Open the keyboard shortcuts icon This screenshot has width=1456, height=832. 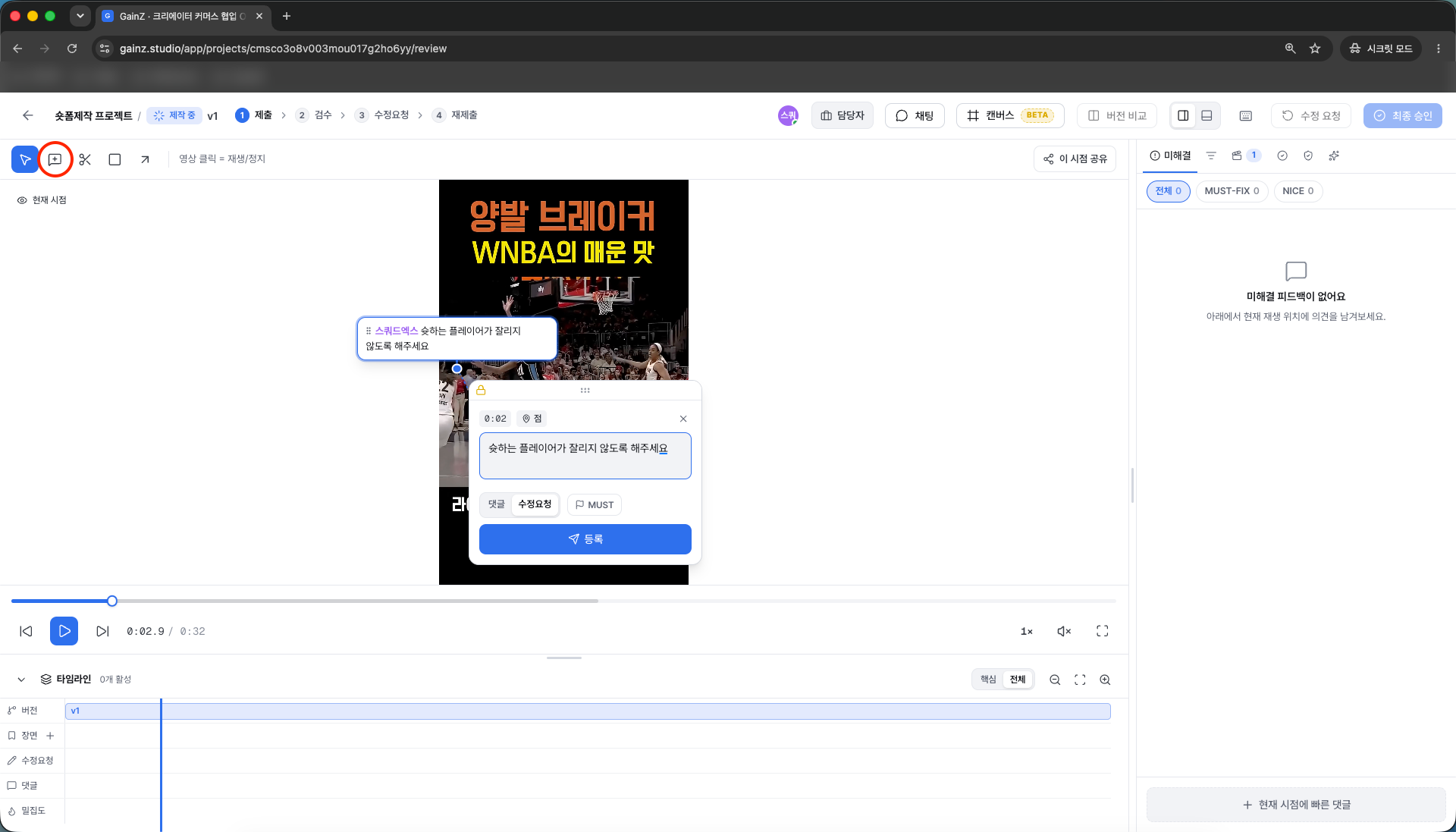tap(1245, 115)
